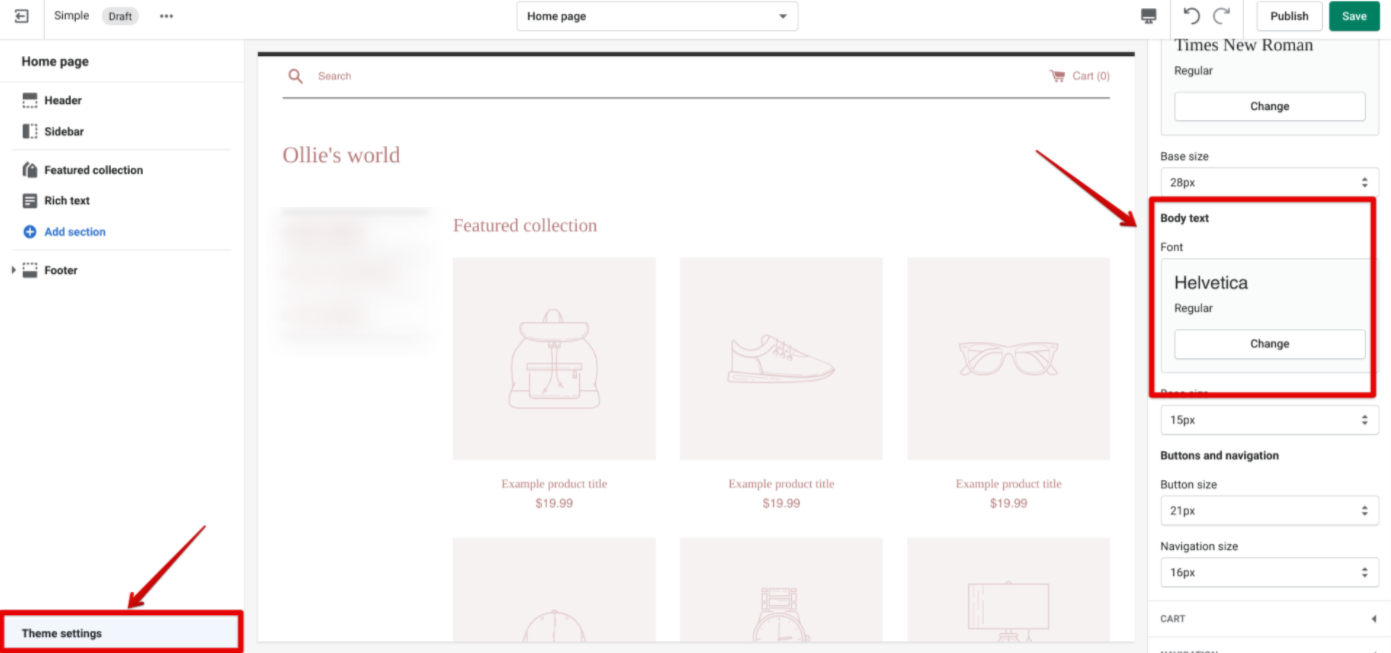Click the Footer section icon
The height and width of the screenshot is (653, 1391).
point(30,270)
